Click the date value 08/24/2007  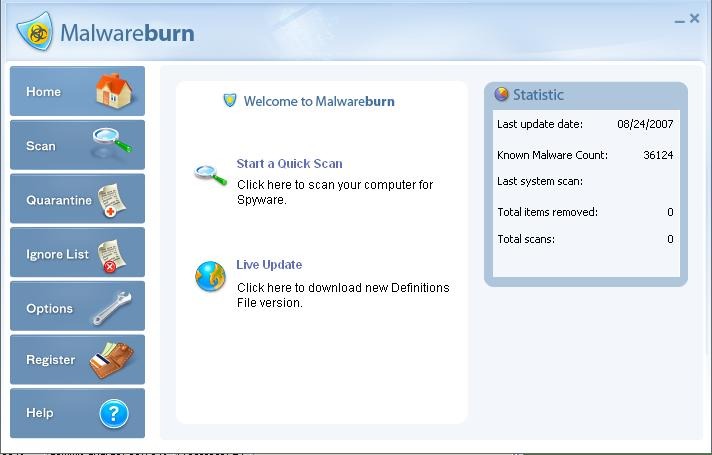pyautogui.click(x=645, y=124)
